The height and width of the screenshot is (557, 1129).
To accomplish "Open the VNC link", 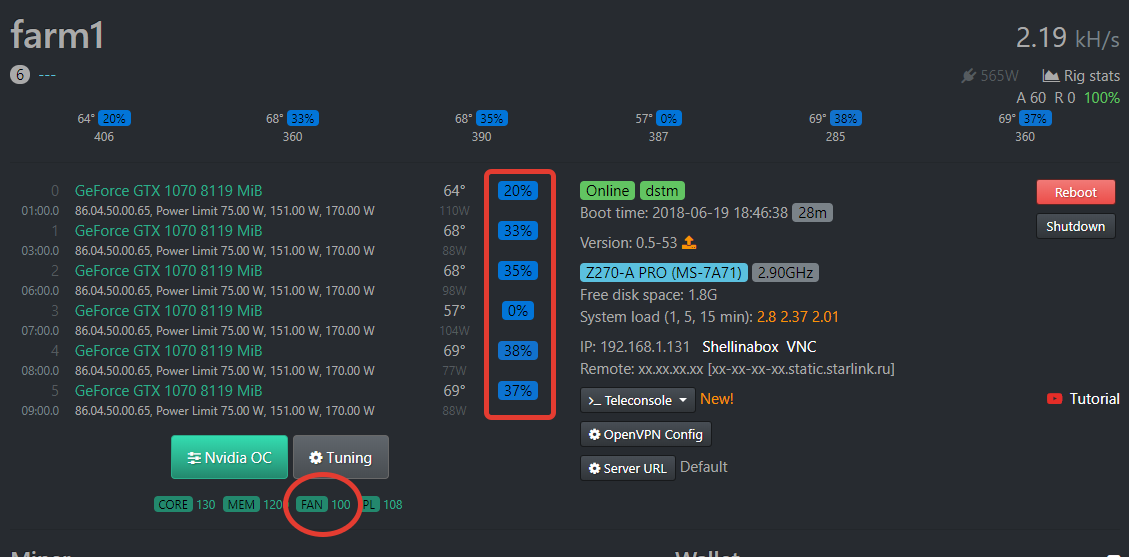I will pyautogui.click(x=801, y=346).
